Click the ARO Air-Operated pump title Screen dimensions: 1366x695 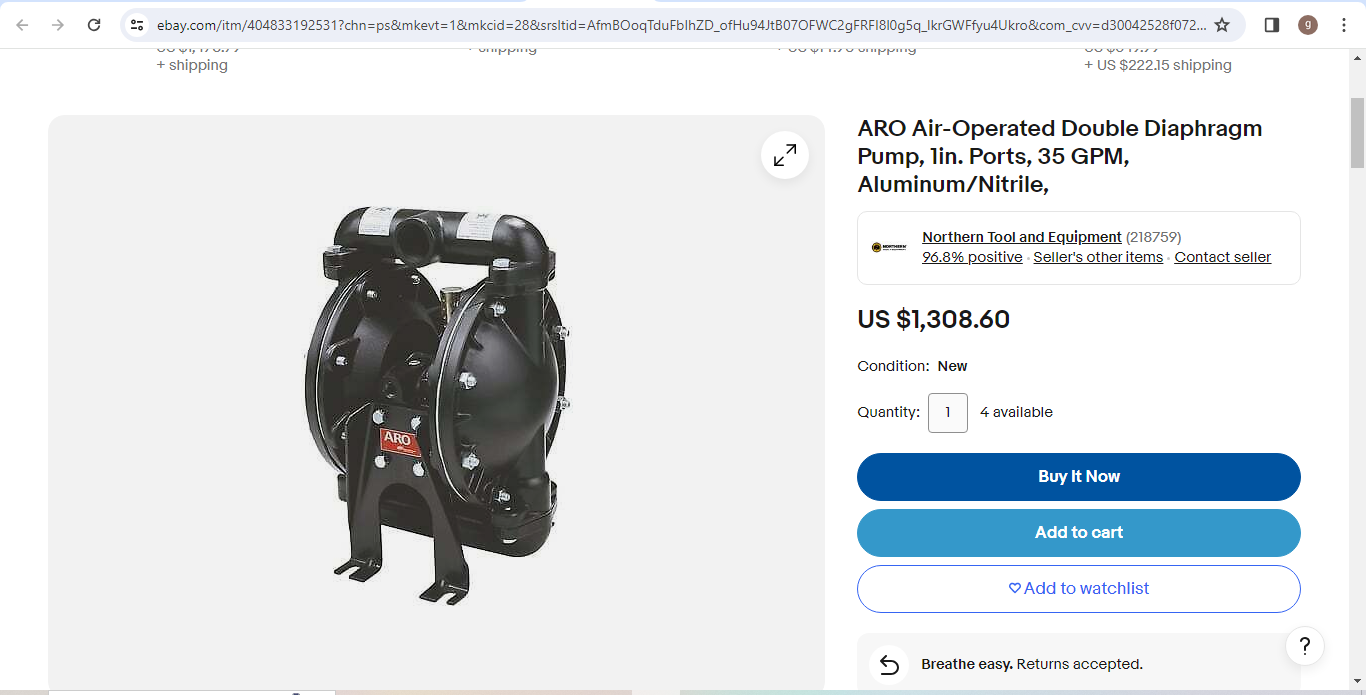coord(1060,157)
